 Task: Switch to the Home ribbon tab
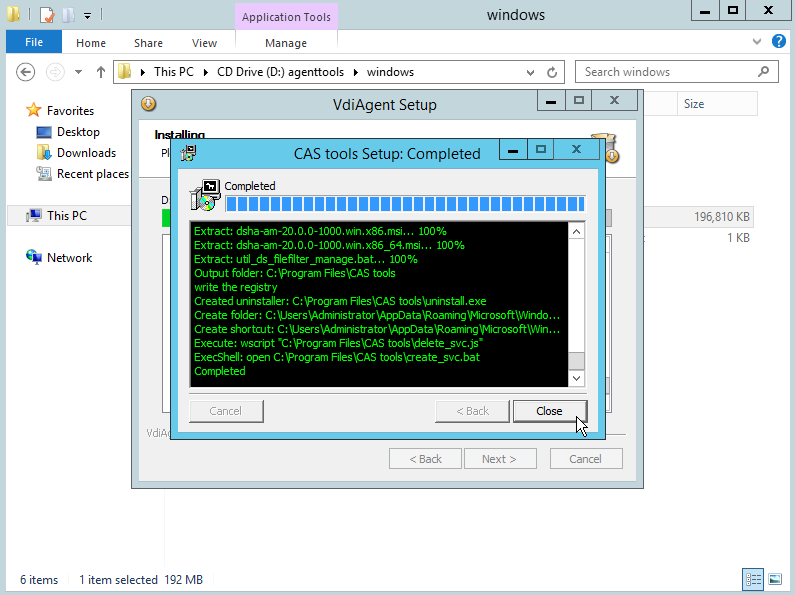coord(91,43)
